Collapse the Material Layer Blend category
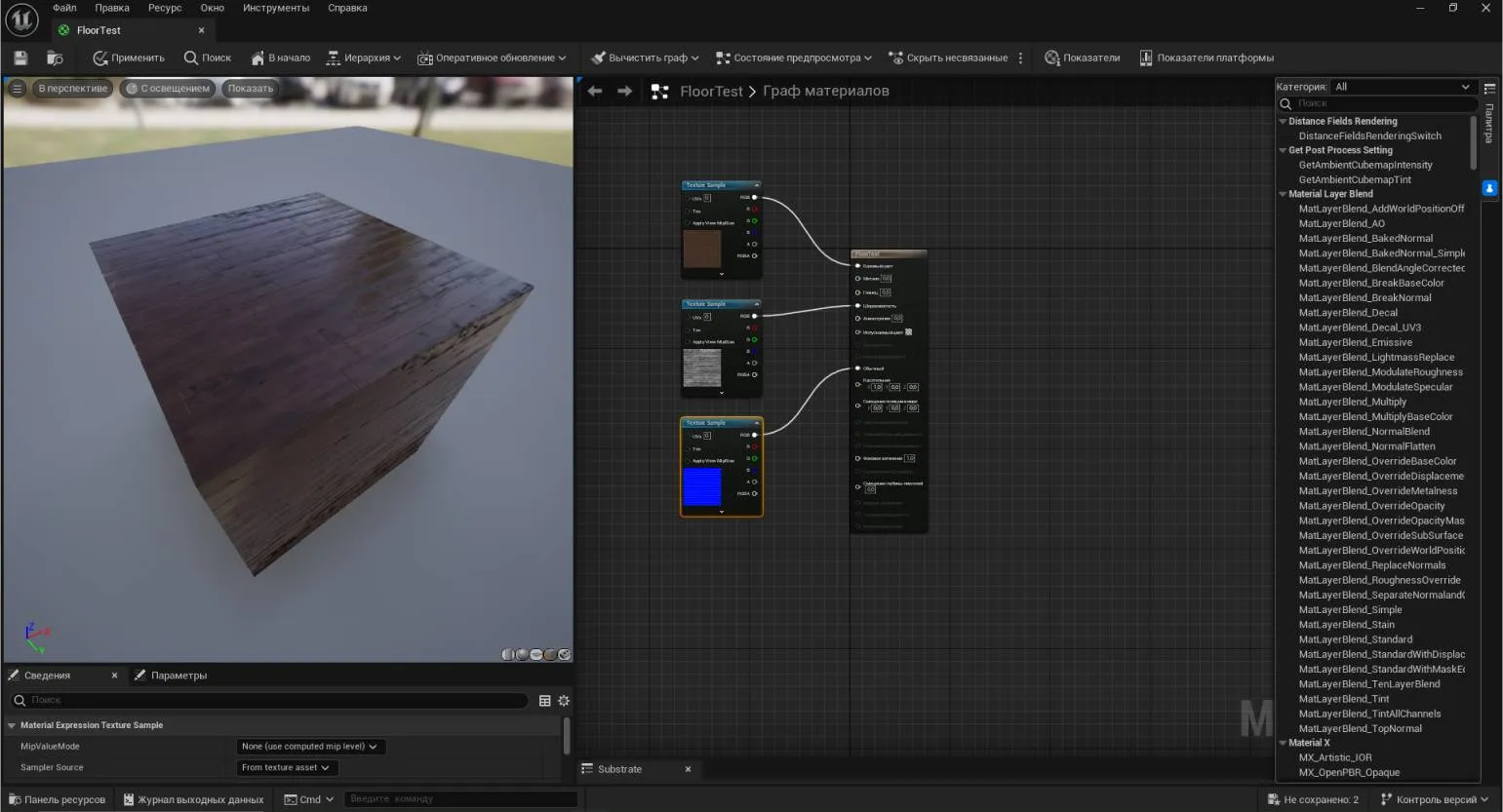The image size is (1503, 812). tap(1284, 195)
